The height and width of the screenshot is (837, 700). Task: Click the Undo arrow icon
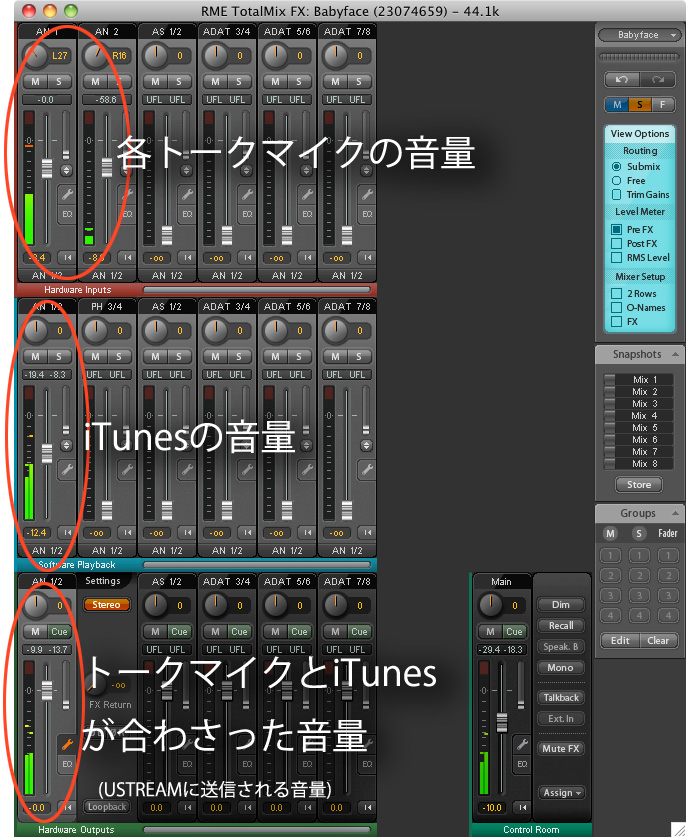(x=622, y=80)
